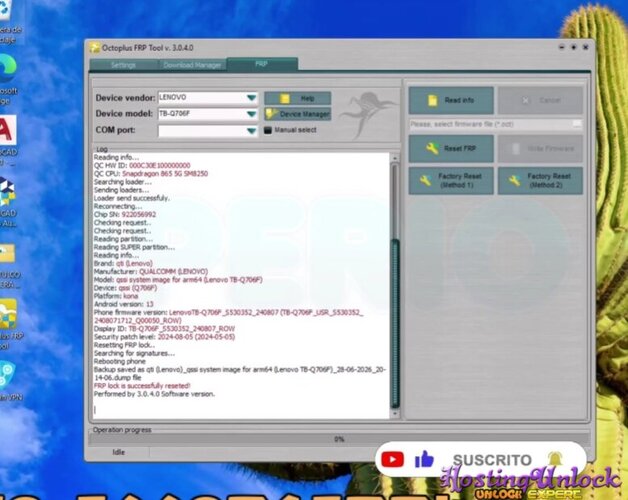Run Factory Reset Method 2
Viewport: 628px width, 500px height.
pos(540,181)
